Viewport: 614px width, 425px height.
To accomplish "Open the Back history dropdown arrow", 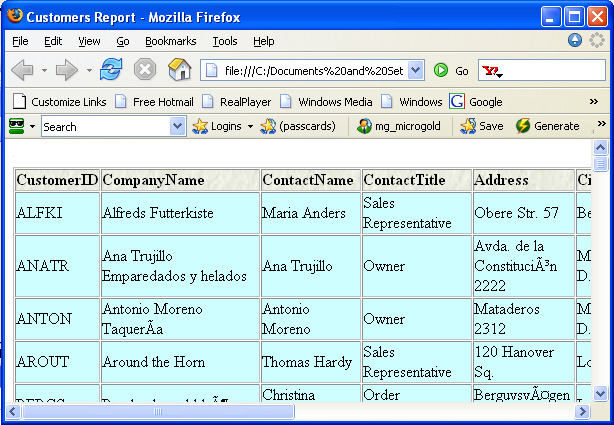I will [44, 71].
